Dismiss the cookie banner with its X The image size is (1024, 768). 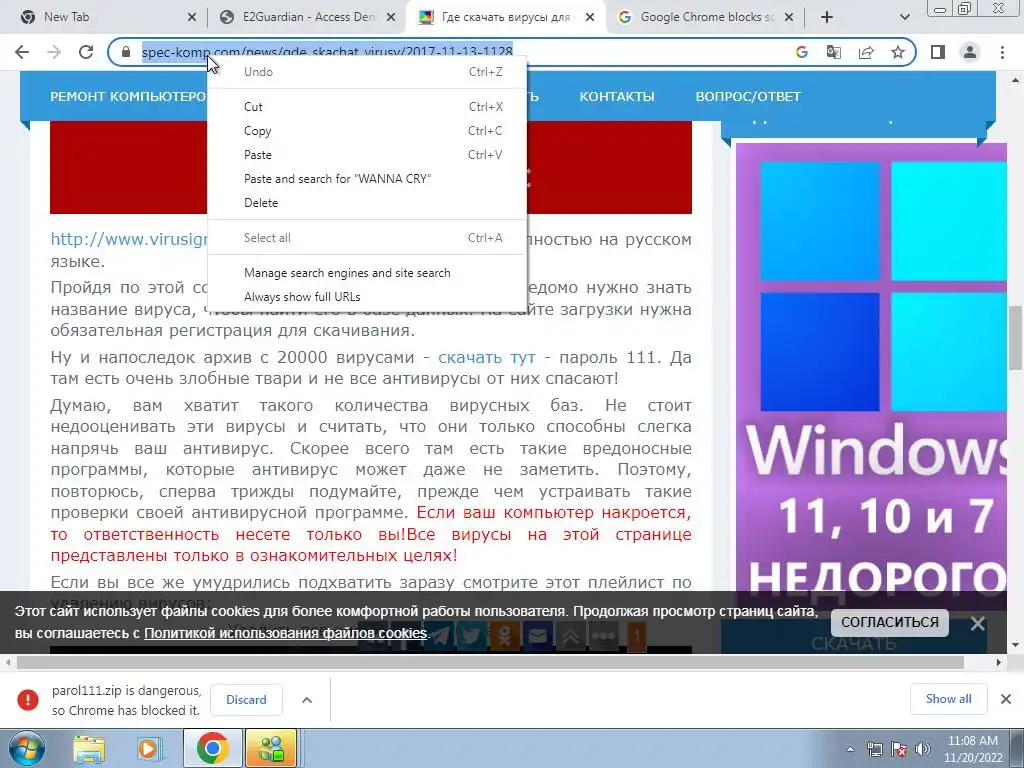[x=978, y=623]
